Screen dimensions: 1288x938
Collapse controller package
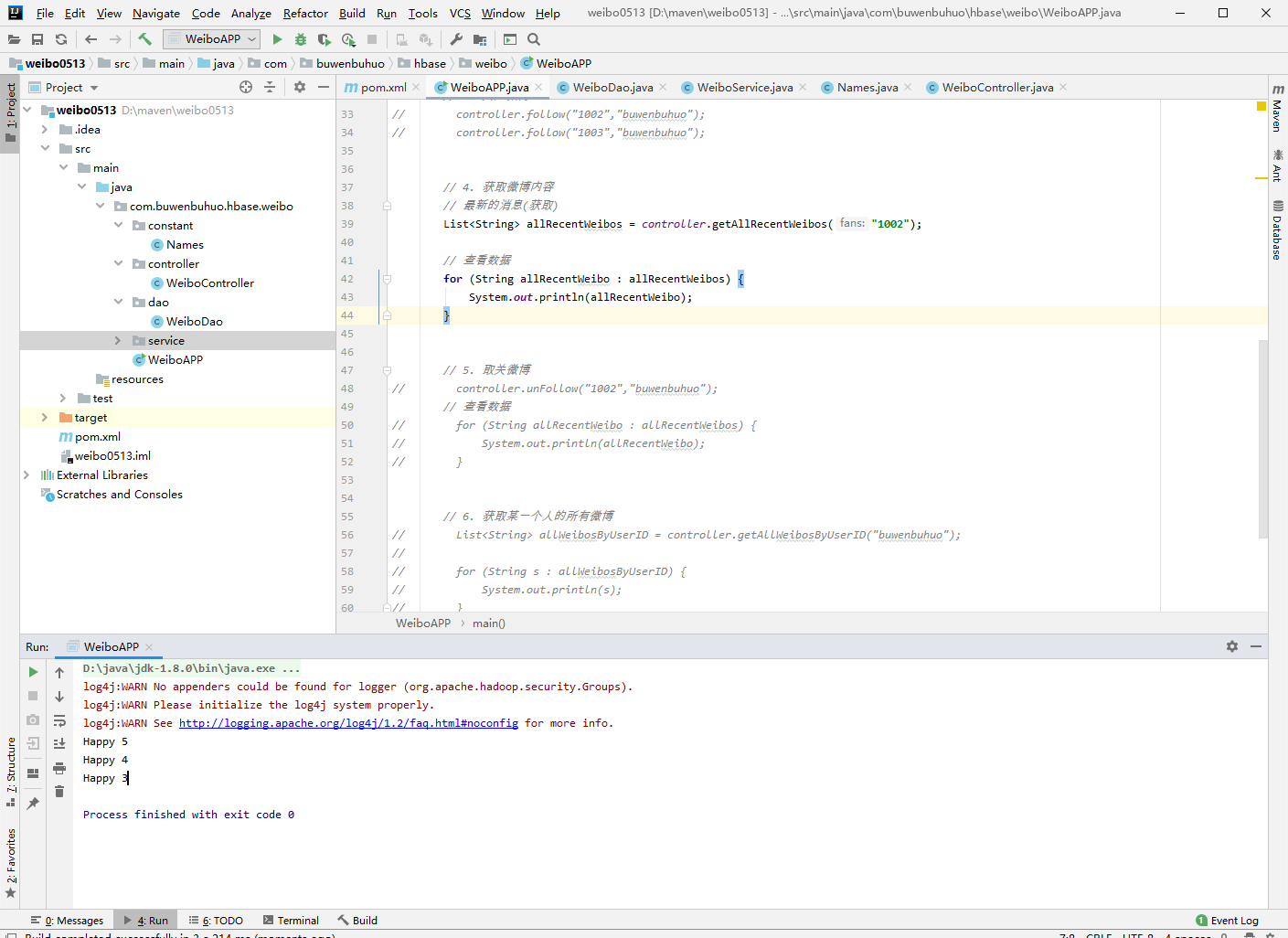point(118,263)
